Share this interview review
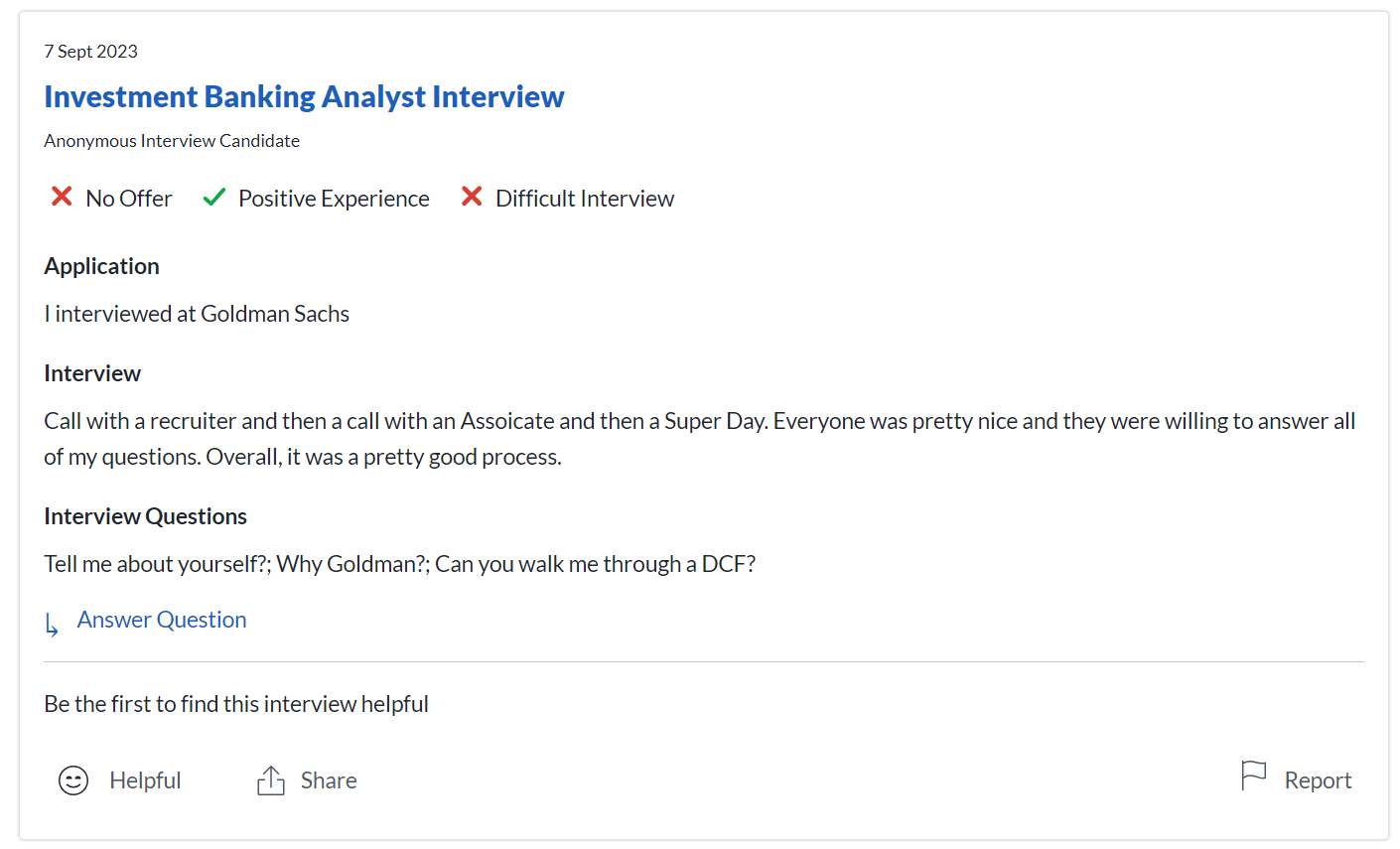Screen dimensions: 1400x849 point(329,780)
